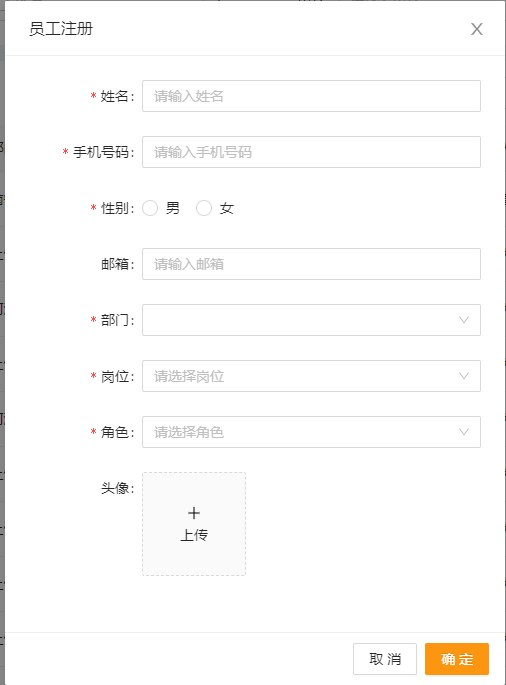Click the 取消 button
The image size is (506, 685).
(x=385, y=659)
